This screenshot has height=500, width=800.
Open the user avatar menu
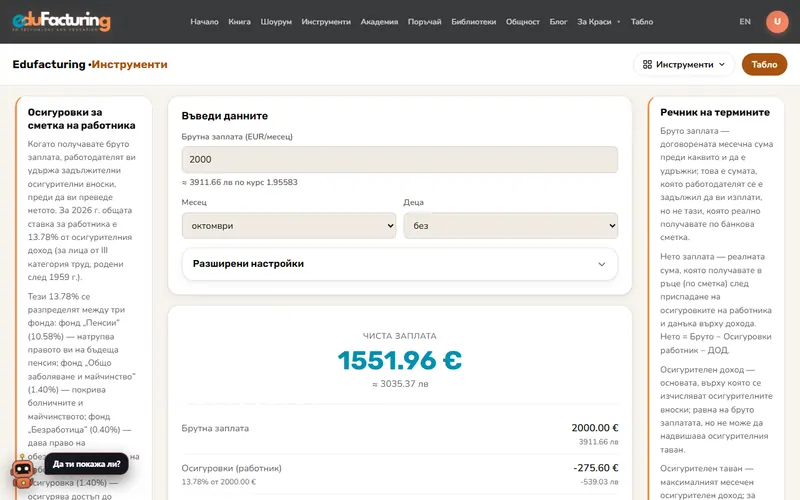(x=777, y=21)
